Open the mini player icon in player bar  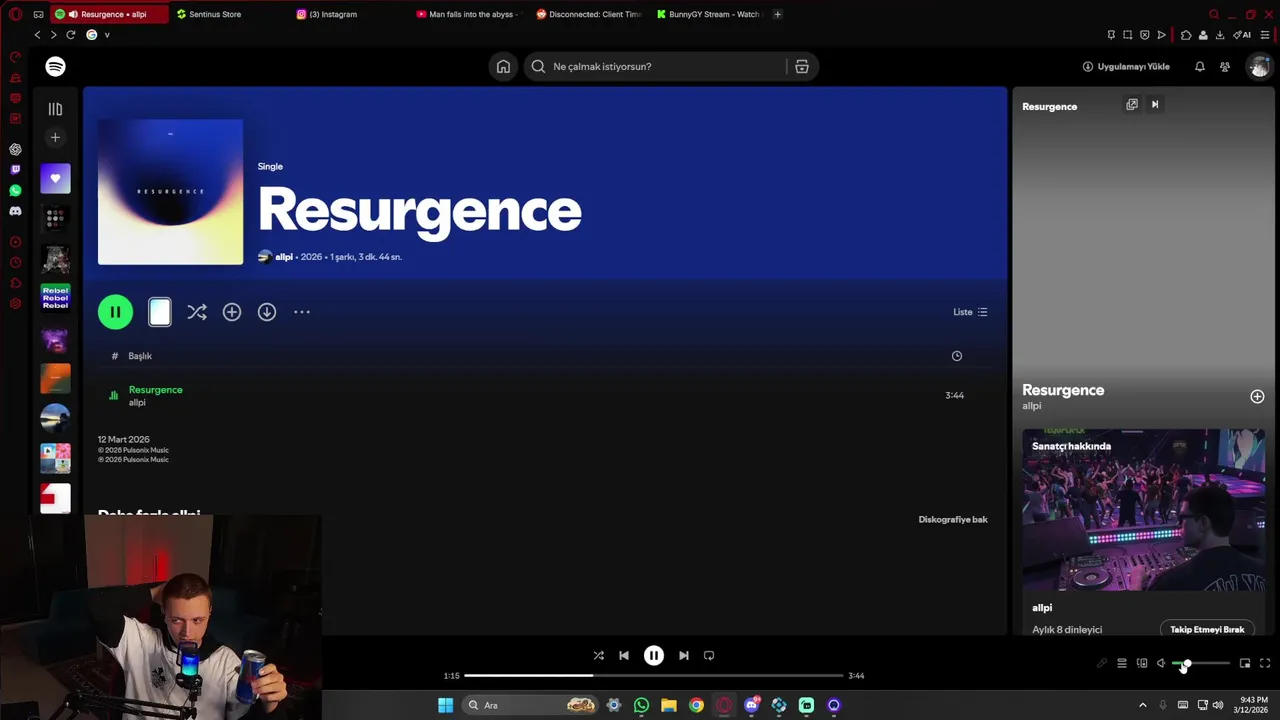(1245, 663)
